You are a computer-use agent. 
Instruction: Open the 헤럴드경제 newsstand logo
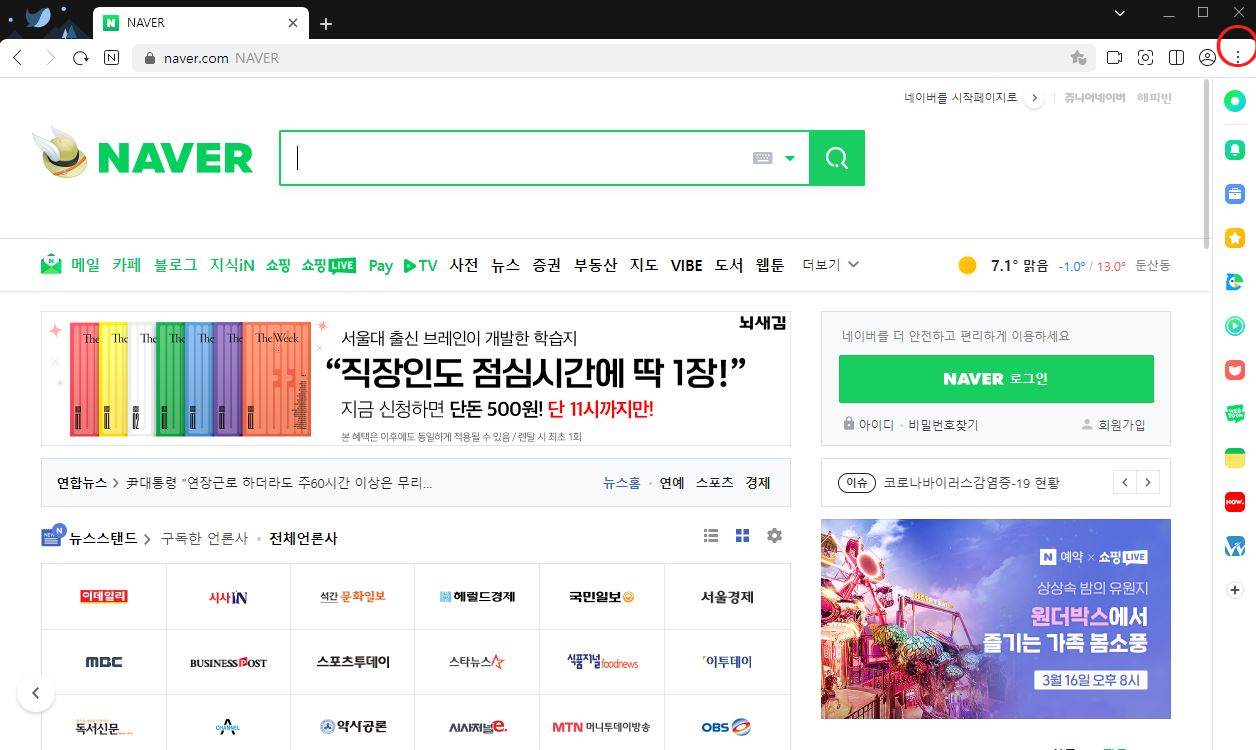(477, 597)
